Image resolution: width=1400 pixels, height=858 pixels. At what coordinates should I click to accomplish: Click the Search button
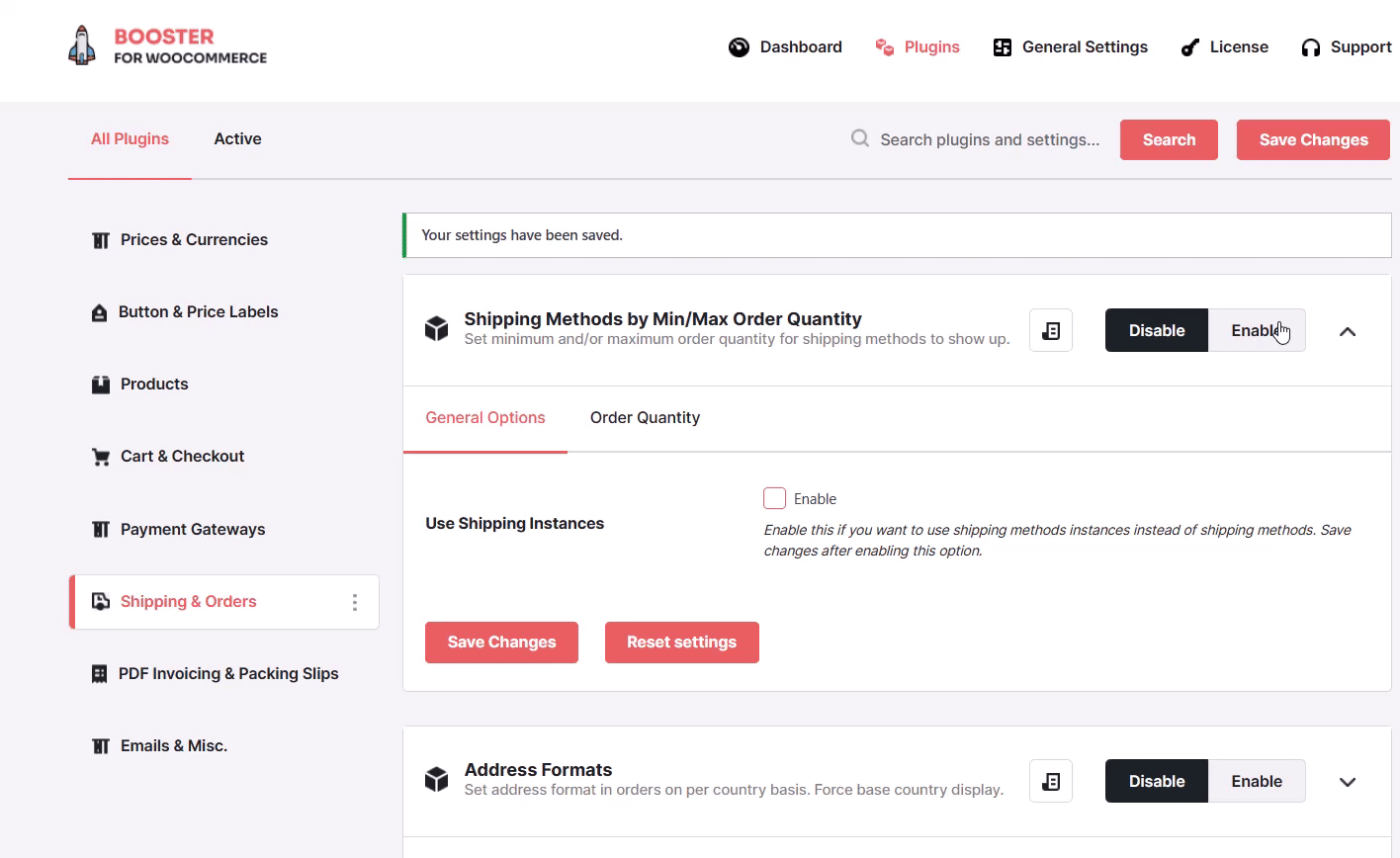[x=1169, y=139]
